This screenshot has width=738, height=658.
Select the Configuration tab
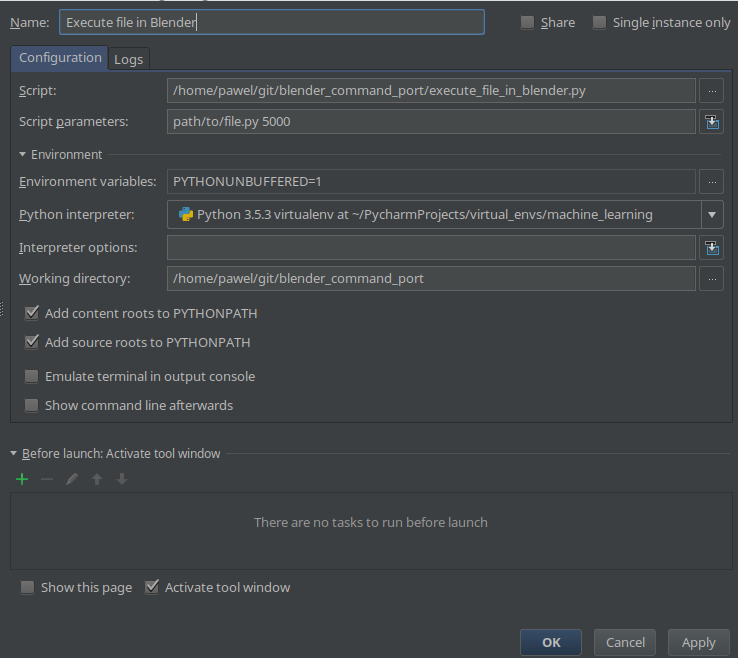tap(60, 58)
